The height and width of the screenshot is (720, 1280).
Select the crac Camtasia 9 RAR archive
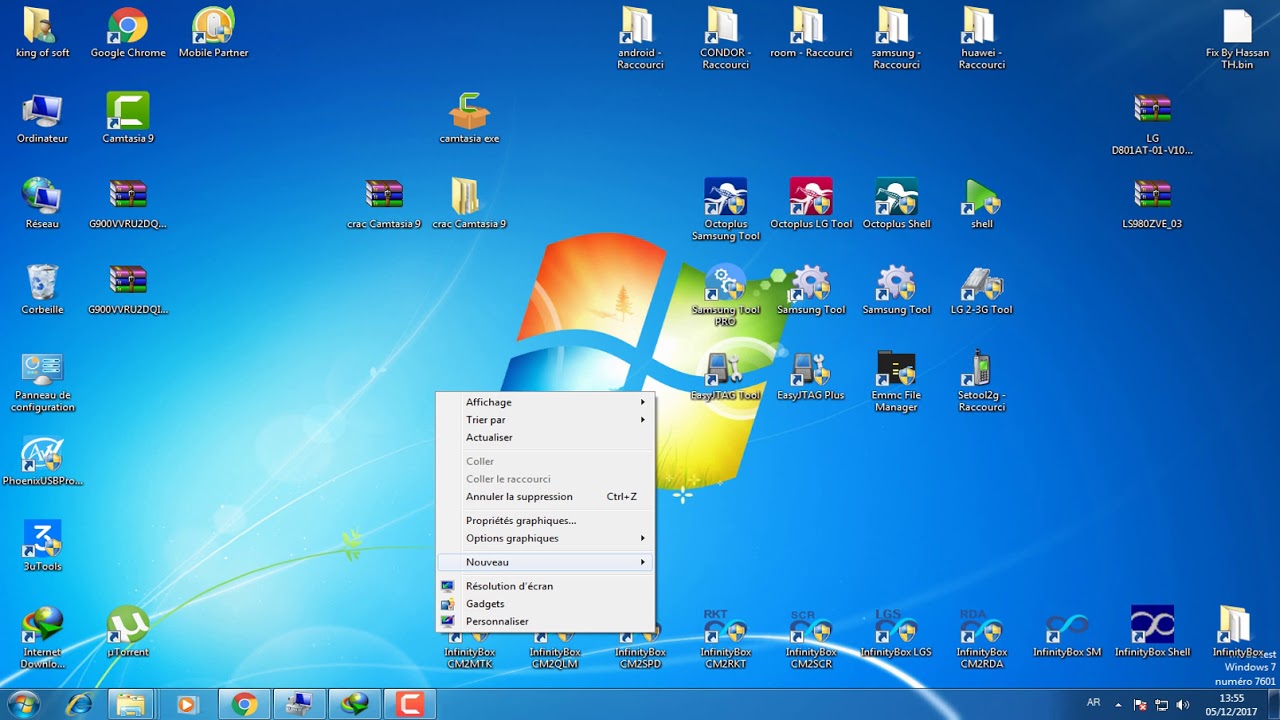[x=384, y=203]
